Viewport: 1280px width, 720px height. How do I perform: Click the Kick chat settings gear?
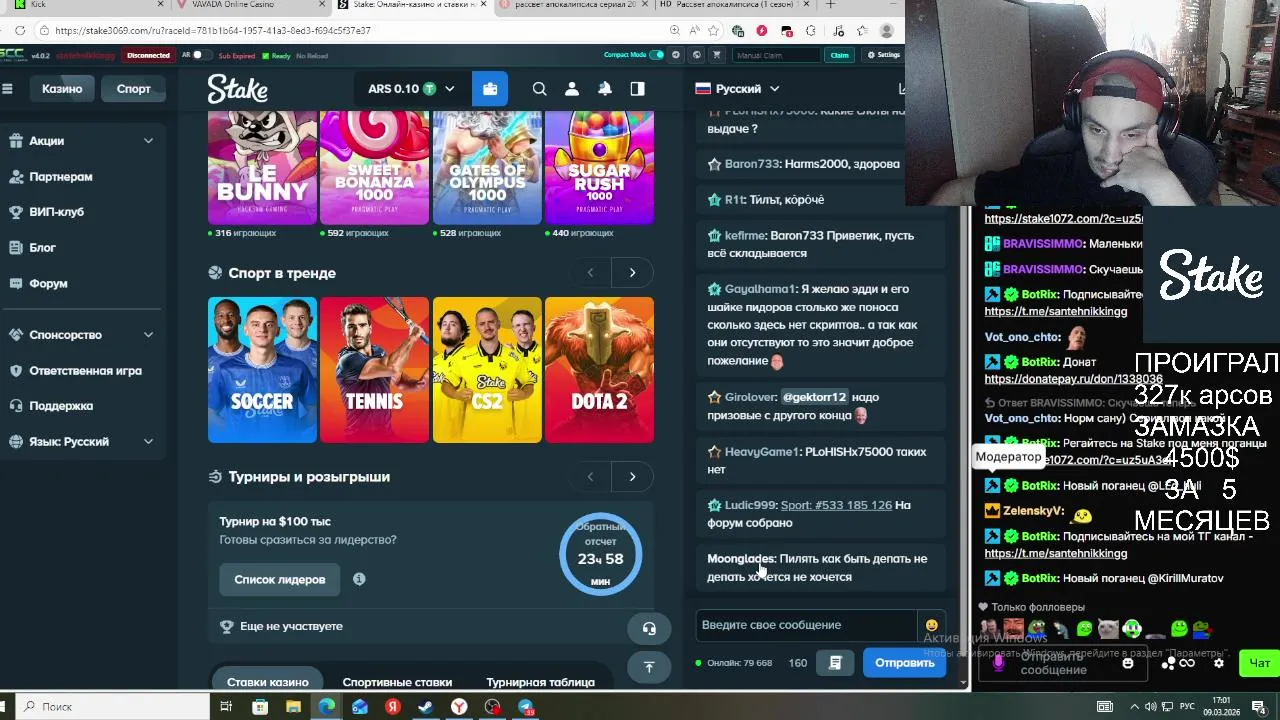point(1218,663)
